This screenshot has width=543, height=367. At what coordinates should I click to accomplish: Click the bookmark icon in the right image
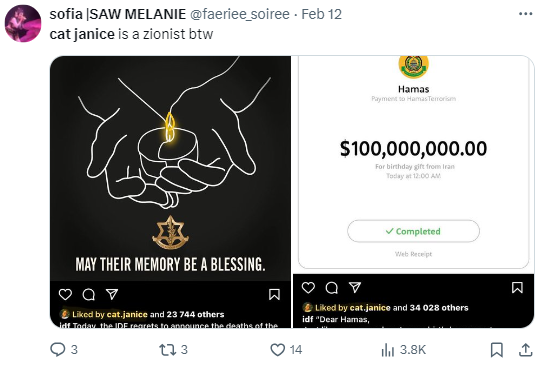click(517, 287)
